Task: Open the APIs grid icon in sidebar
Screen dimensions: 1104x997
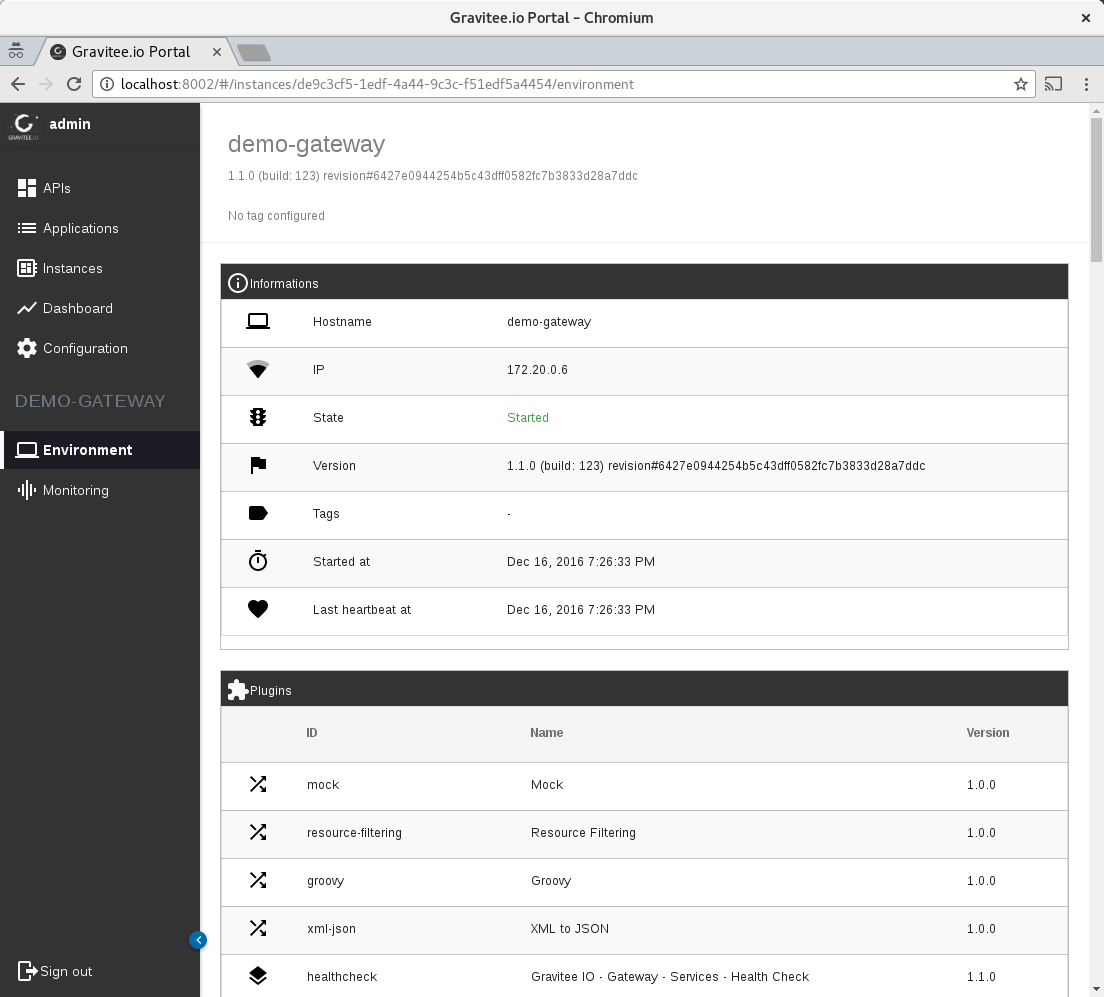Action: [x=27, y=188]
